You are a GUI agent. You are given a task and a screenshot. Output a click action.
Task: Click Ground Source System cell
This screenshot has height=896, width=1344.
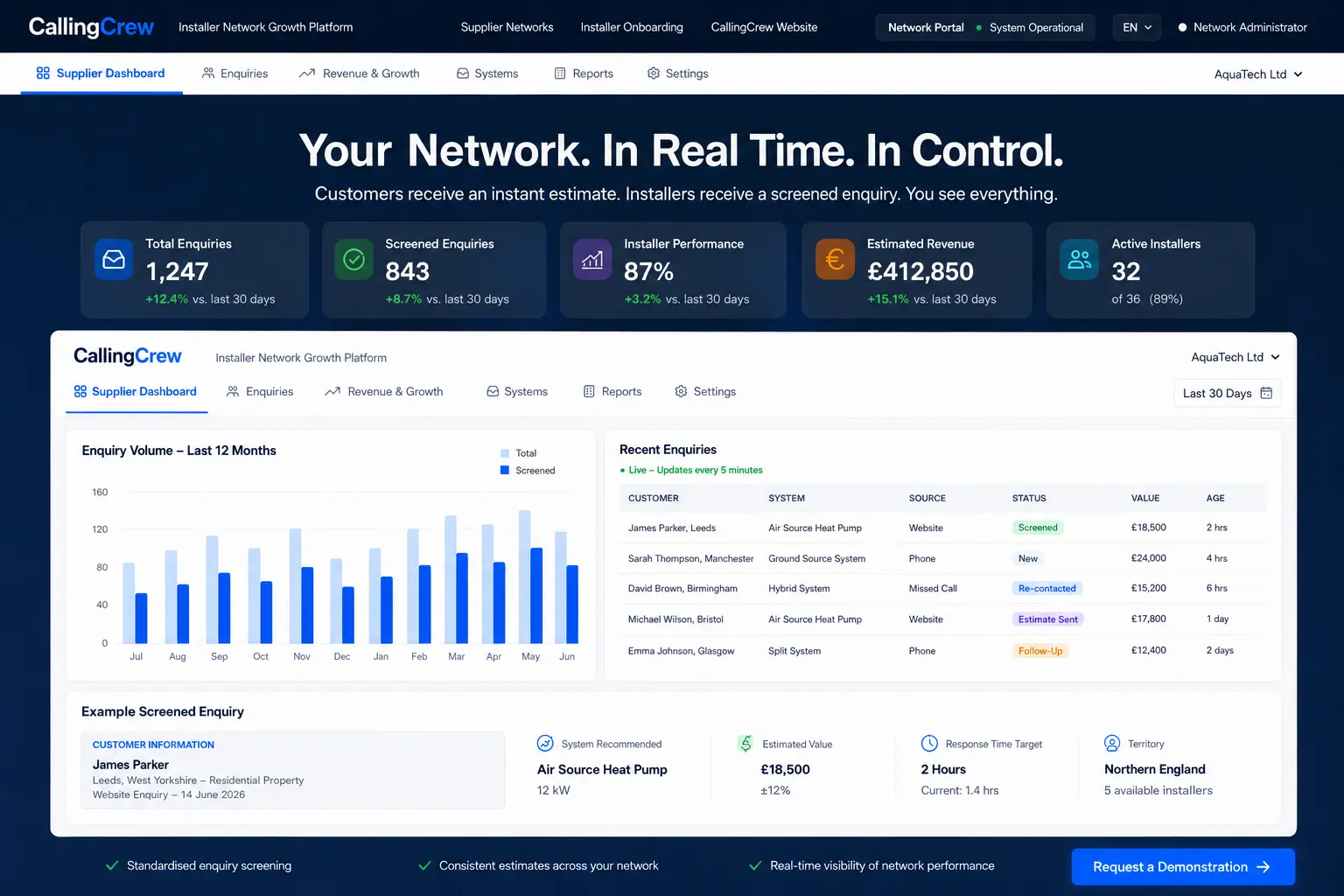[816, 558]
